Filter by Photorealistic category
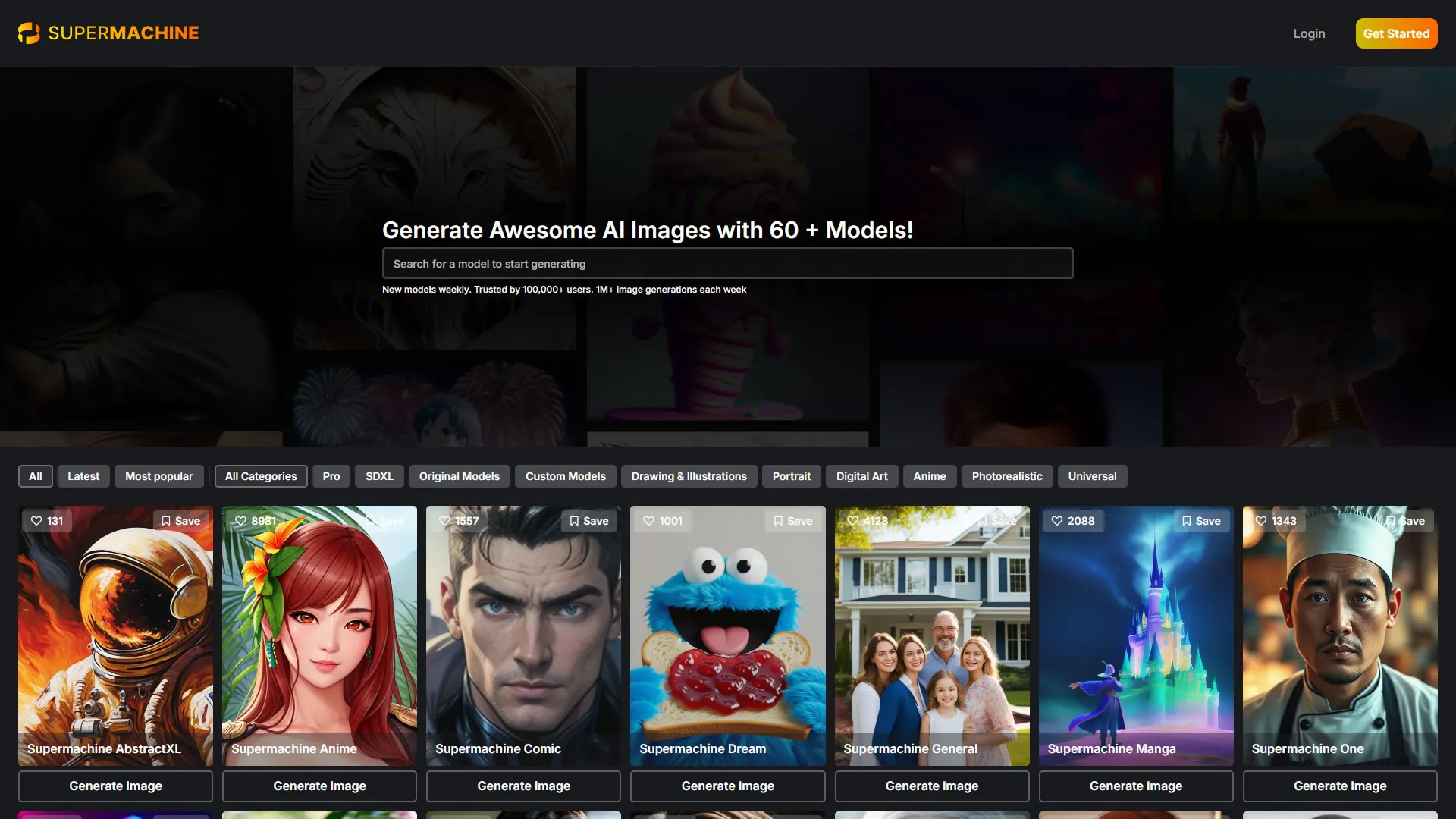Image resolution: width=1456 pixels, height=819 pixels. (x=1007, y=476)
